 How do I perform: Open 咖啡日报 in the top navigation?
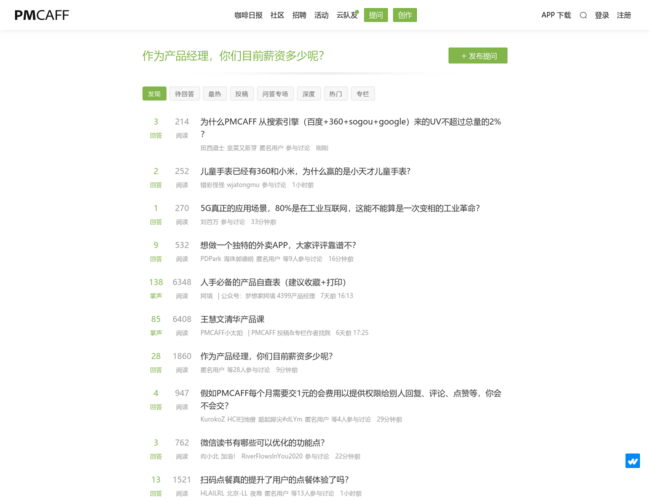click(248, 15)
